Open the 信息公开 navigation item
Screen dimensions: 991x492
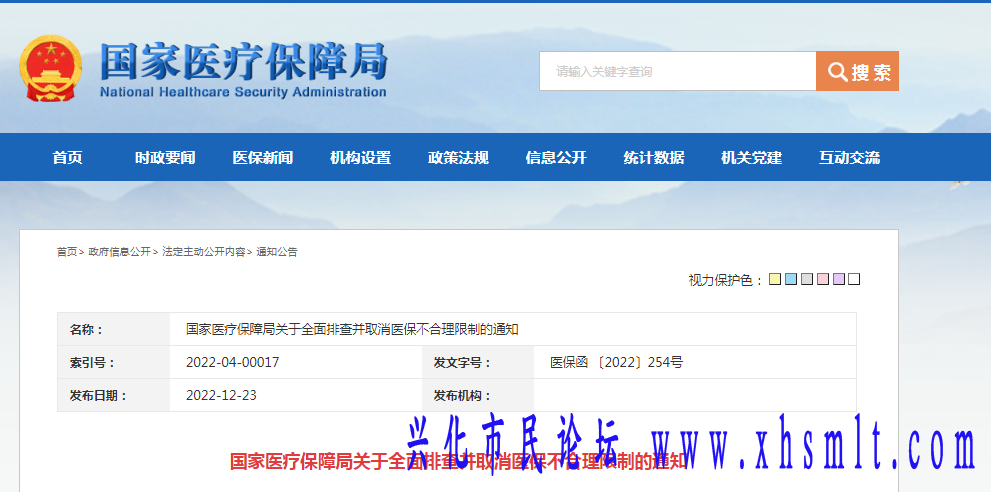coord(556,157)
